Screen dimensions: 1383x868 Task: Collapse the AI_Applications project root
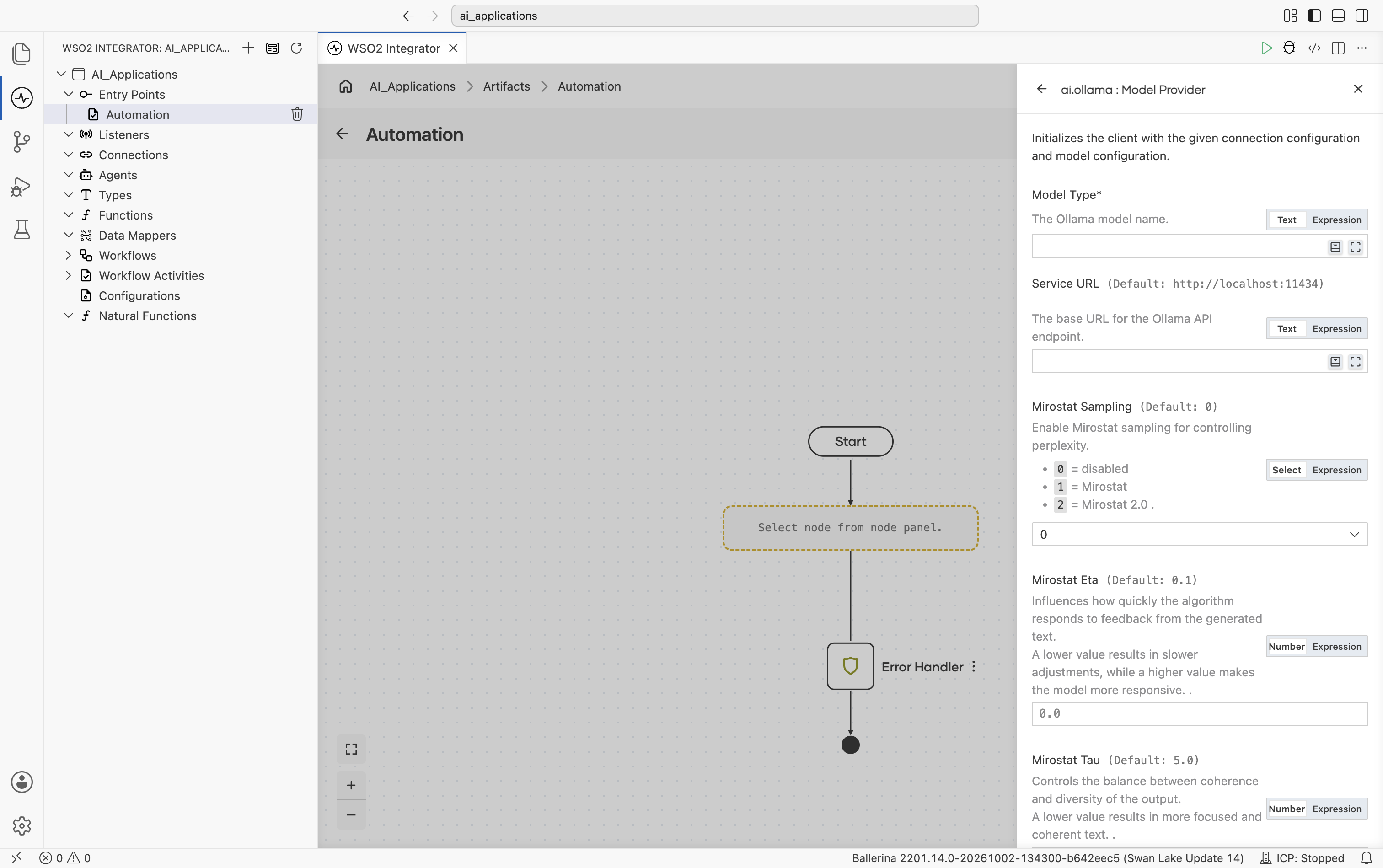tap(61, 74)
